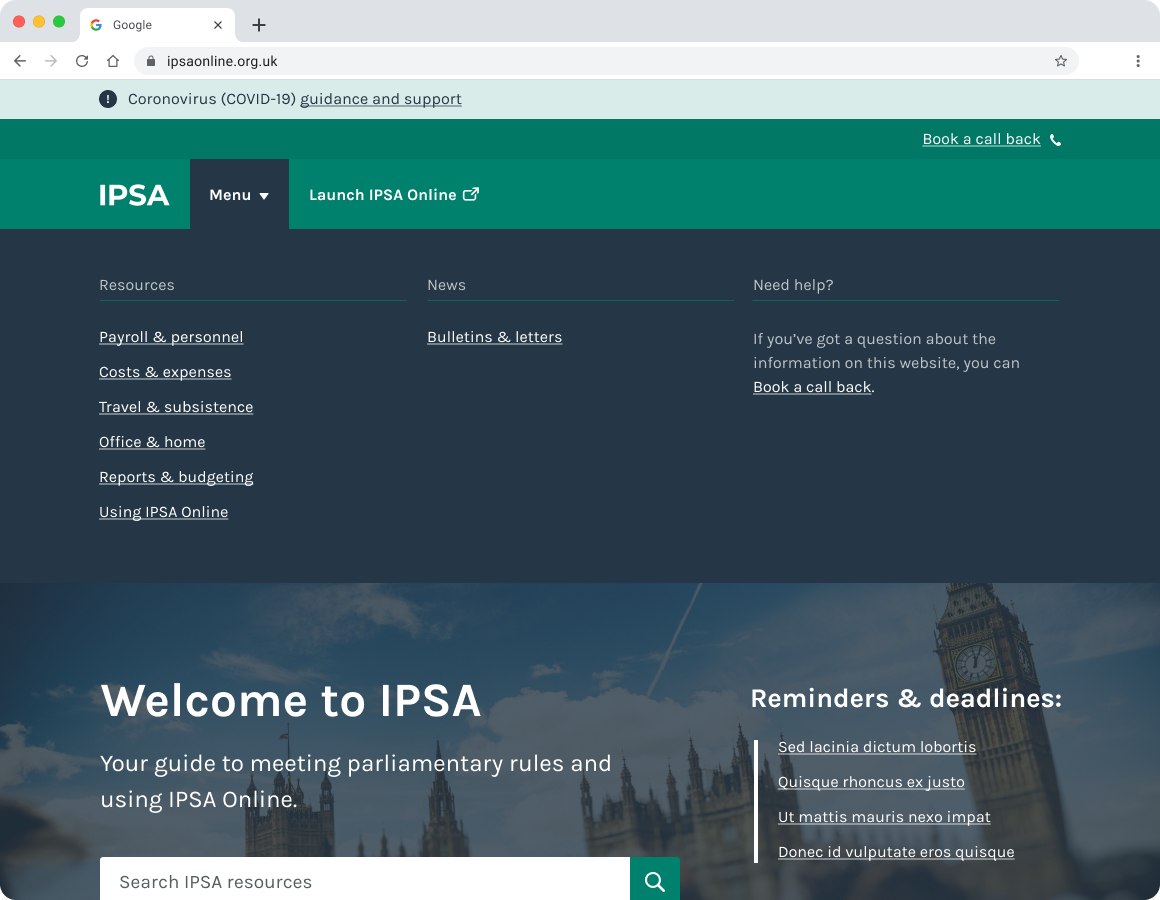
Task: Click Book a call back in Need help
Action: (812, 387)
